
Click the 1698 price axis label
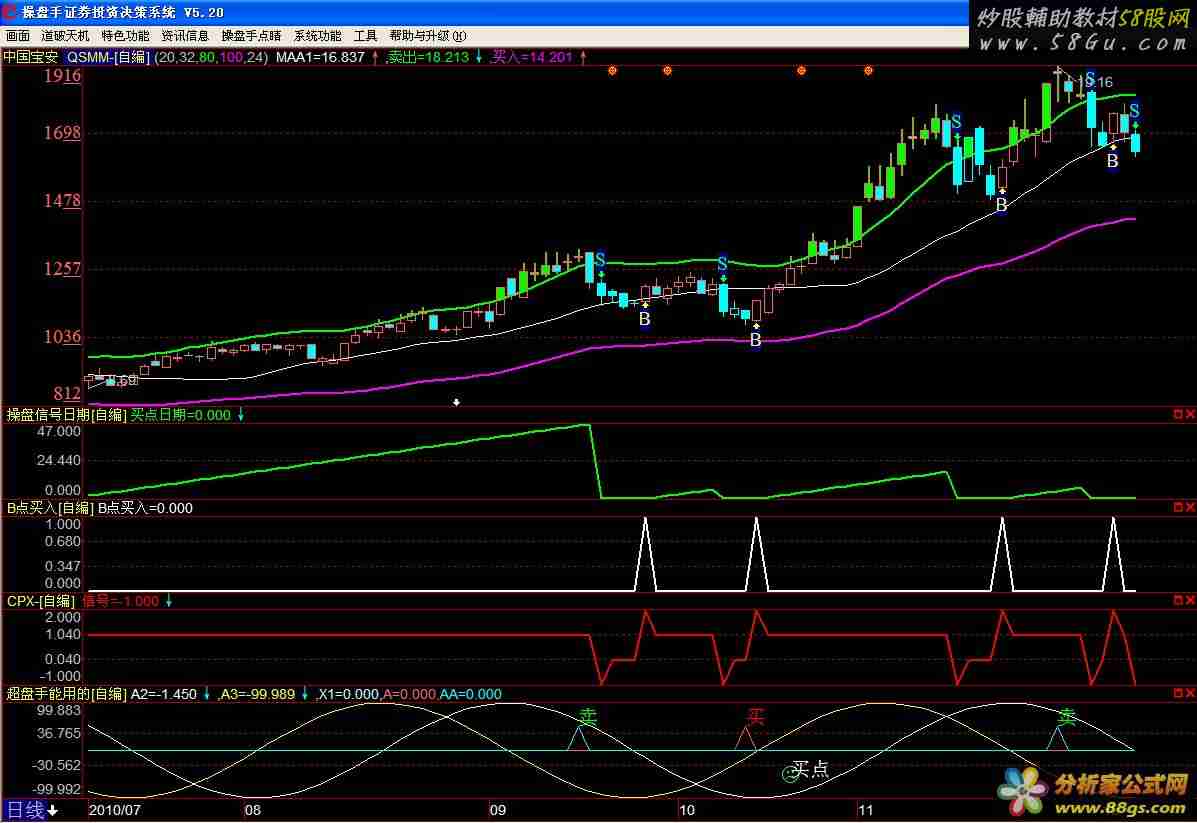[x=62, y=133]
